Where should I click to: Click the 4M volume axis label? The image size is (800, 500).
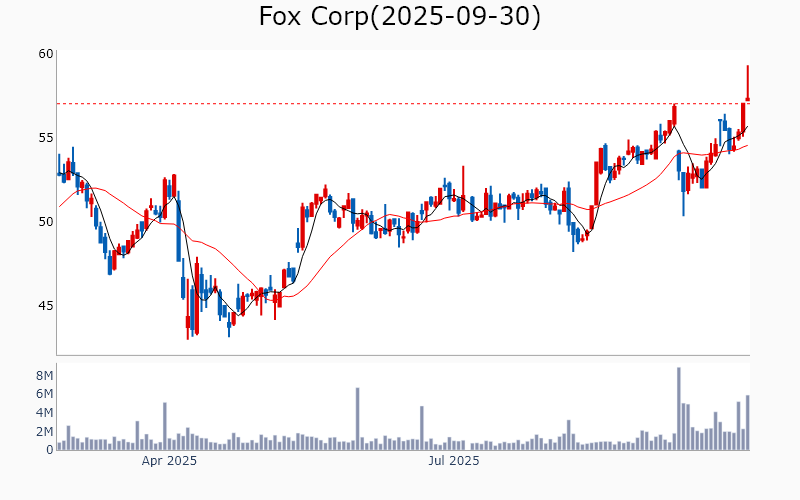(44, 413)
